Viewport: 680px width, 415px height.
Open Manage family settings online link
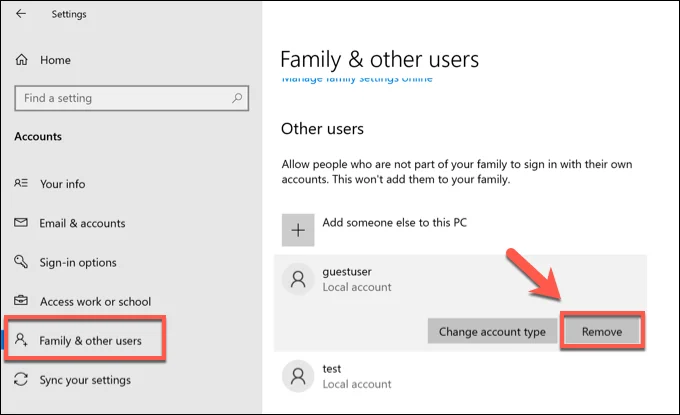coord(357,78)
